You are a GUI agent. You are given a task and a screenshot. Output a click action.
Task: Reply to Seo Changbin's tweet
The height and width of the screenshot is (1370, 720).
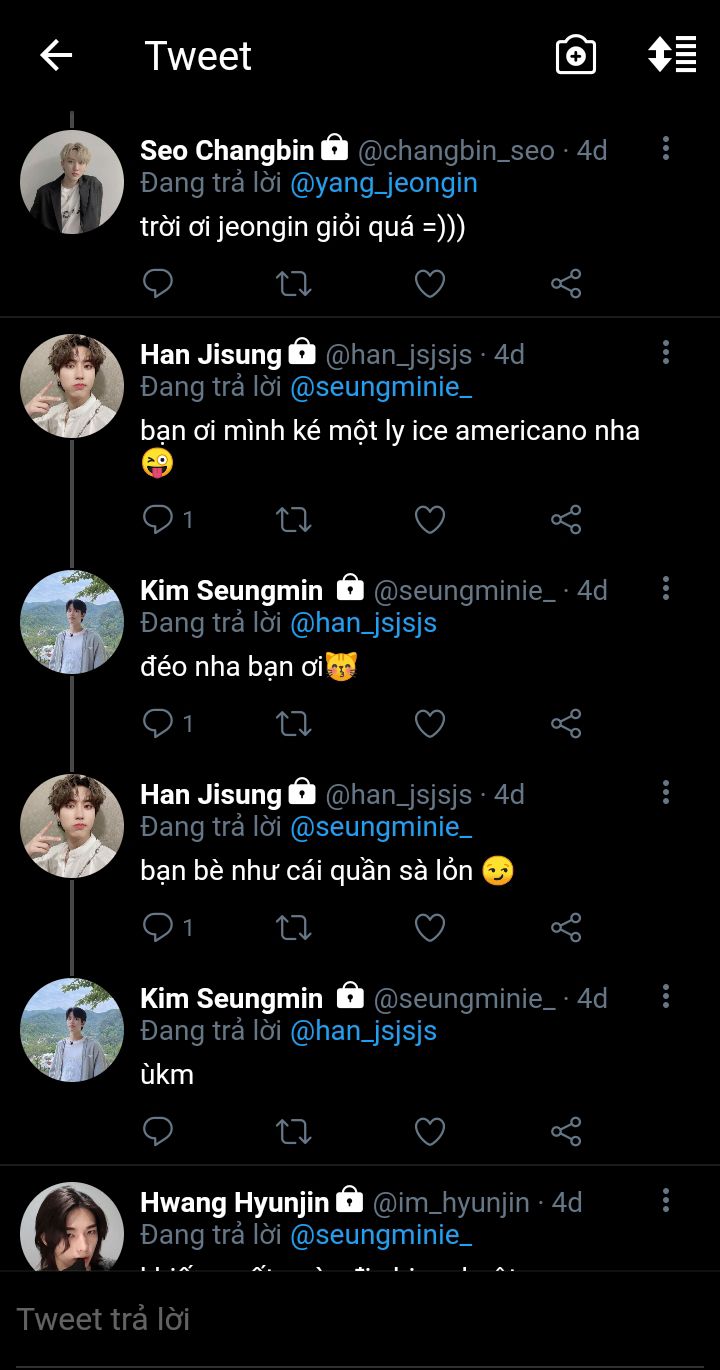pos(158,285)
